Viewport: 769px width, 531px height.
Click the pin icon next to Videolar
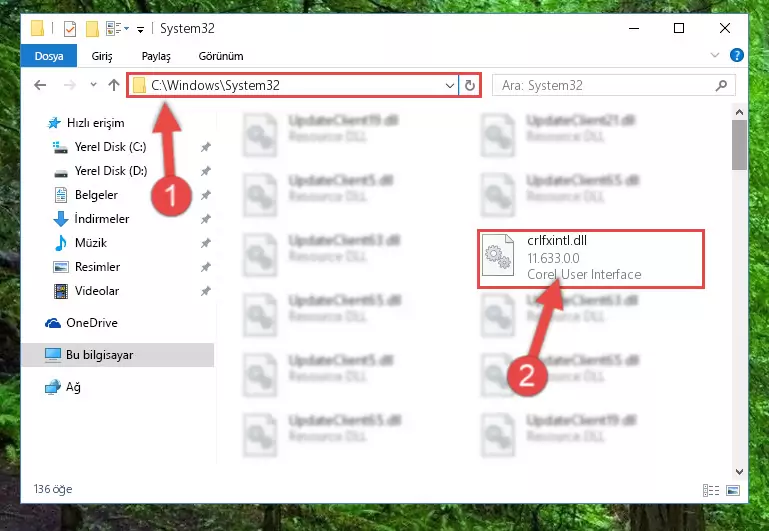pos(205,291)
